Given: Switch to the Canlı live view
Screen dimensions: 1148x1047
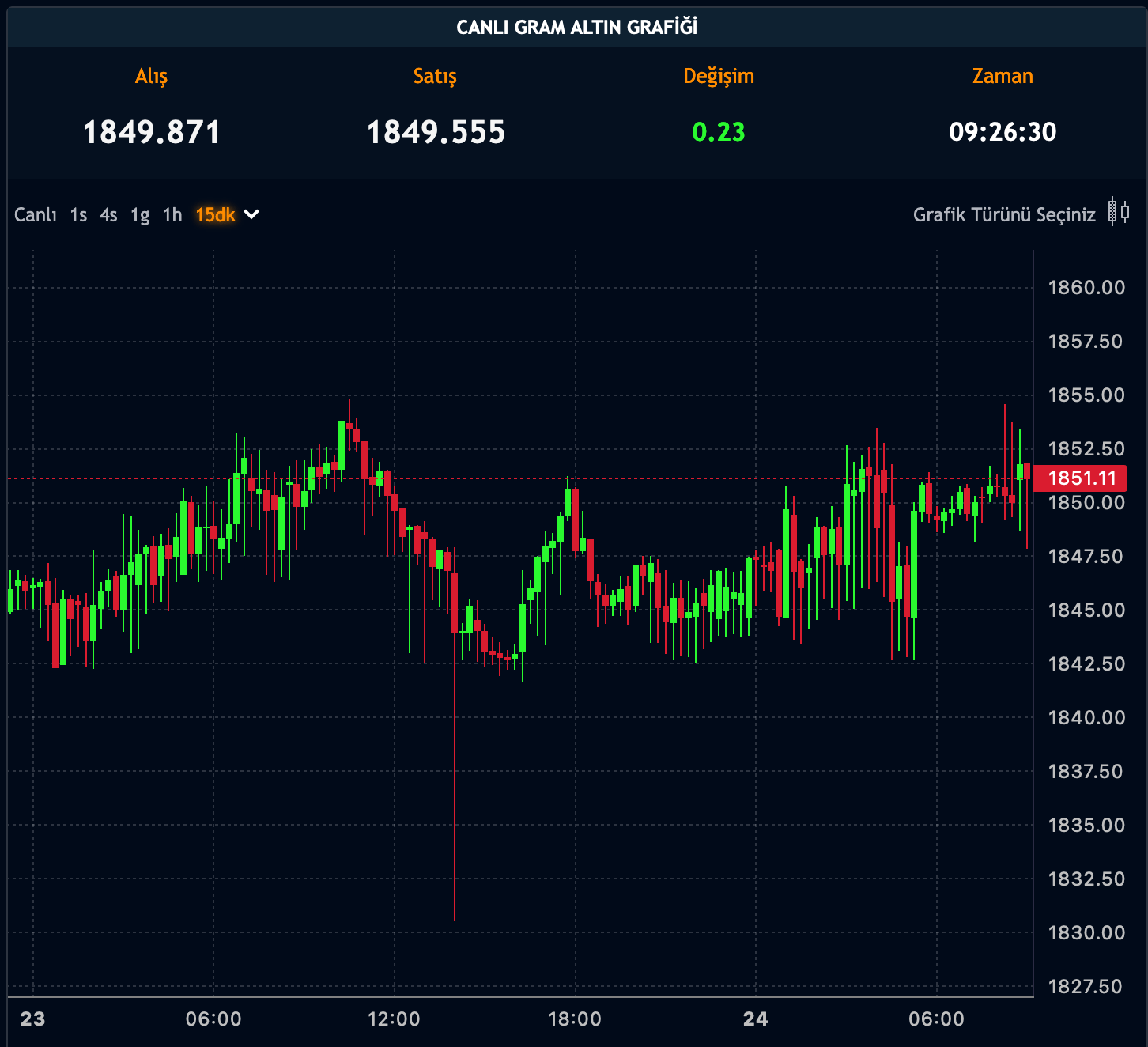Looking at the screenshot, I should coord(36,215).
